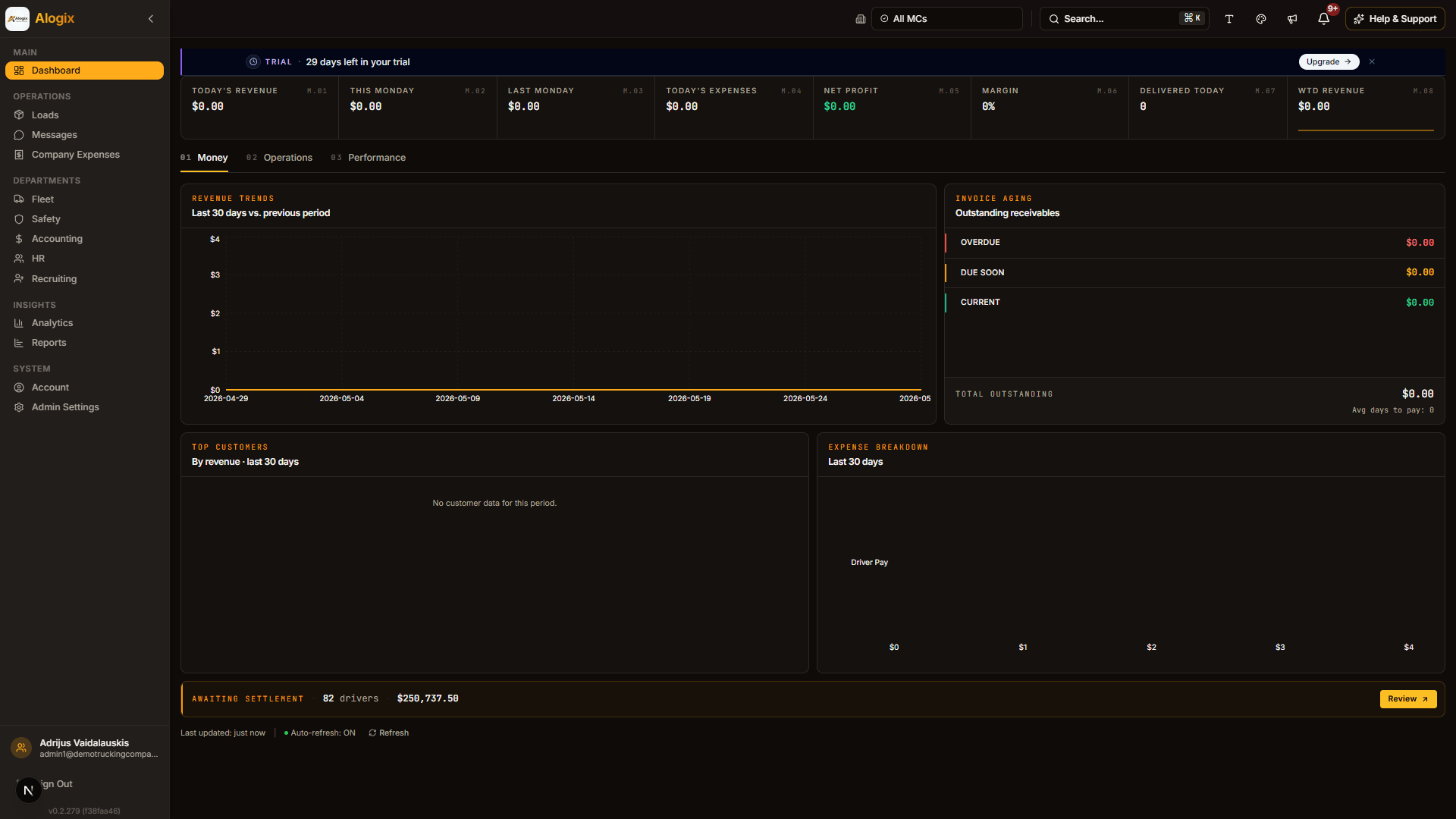
Task: Open Company Expenses page
Action: coord(84,155)
